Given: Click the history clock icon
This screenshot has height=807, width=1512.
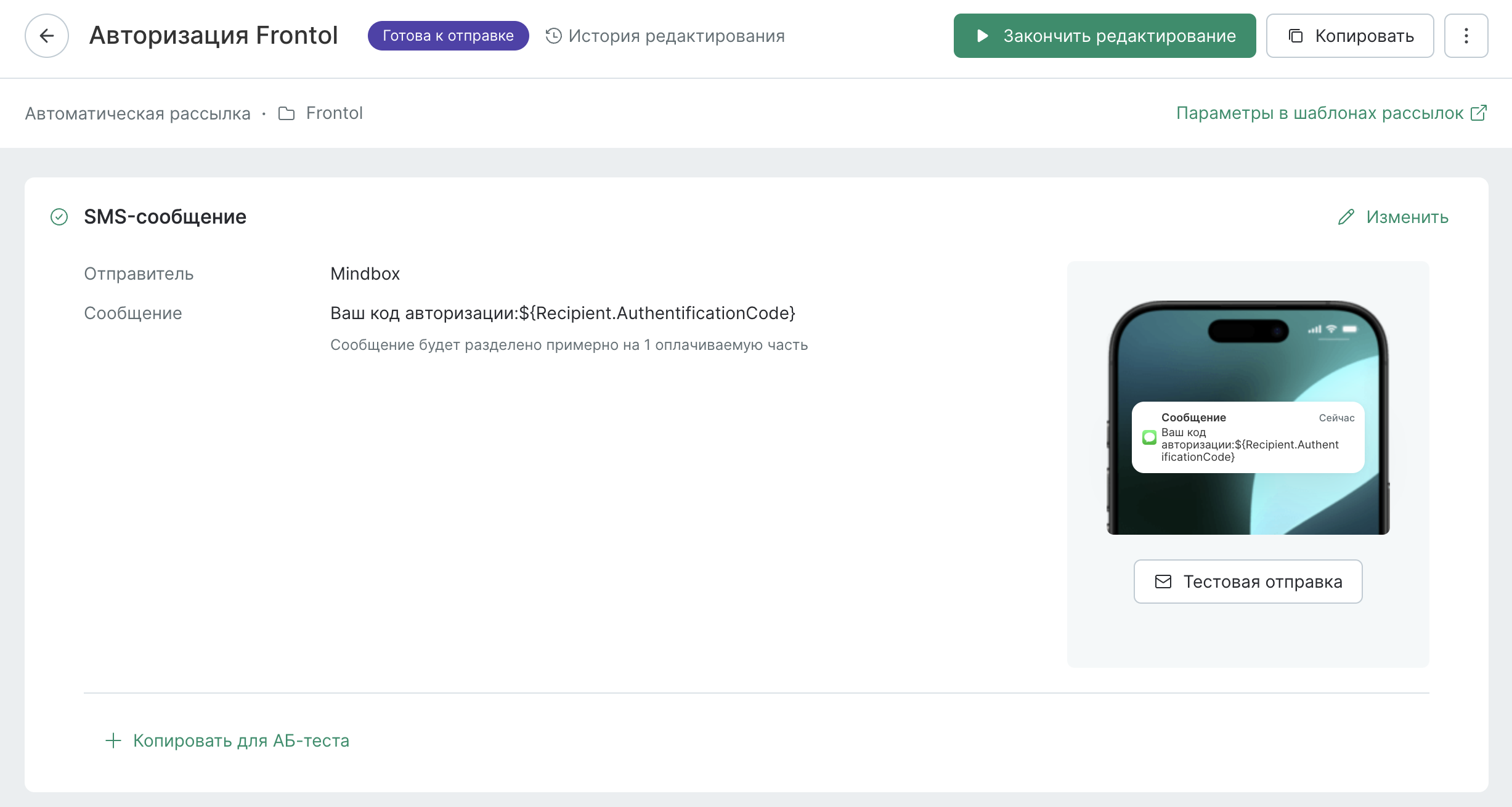Looking at the screenshot, I should pyautogui.click(x=553, y=36).
